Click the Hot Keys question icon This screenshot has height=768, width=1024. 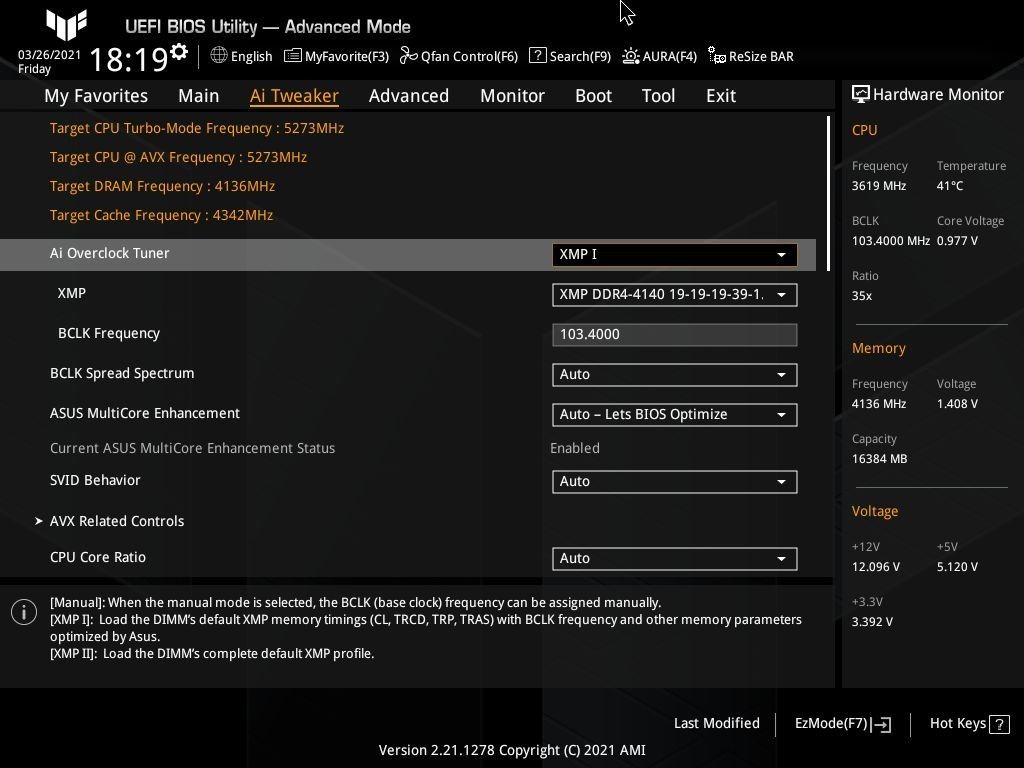999,724
